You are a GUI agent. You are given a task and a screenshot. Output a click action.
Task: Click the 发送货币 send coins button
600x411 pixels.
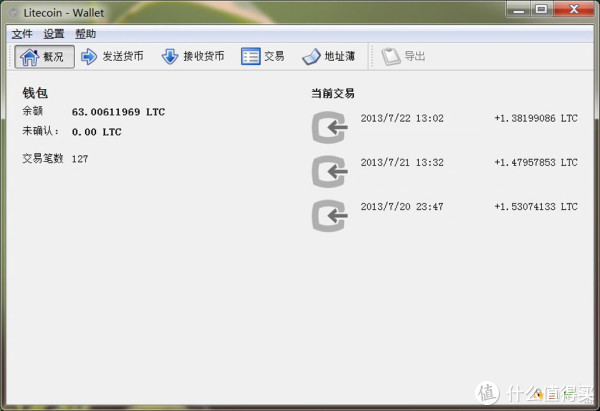[112, 57]
